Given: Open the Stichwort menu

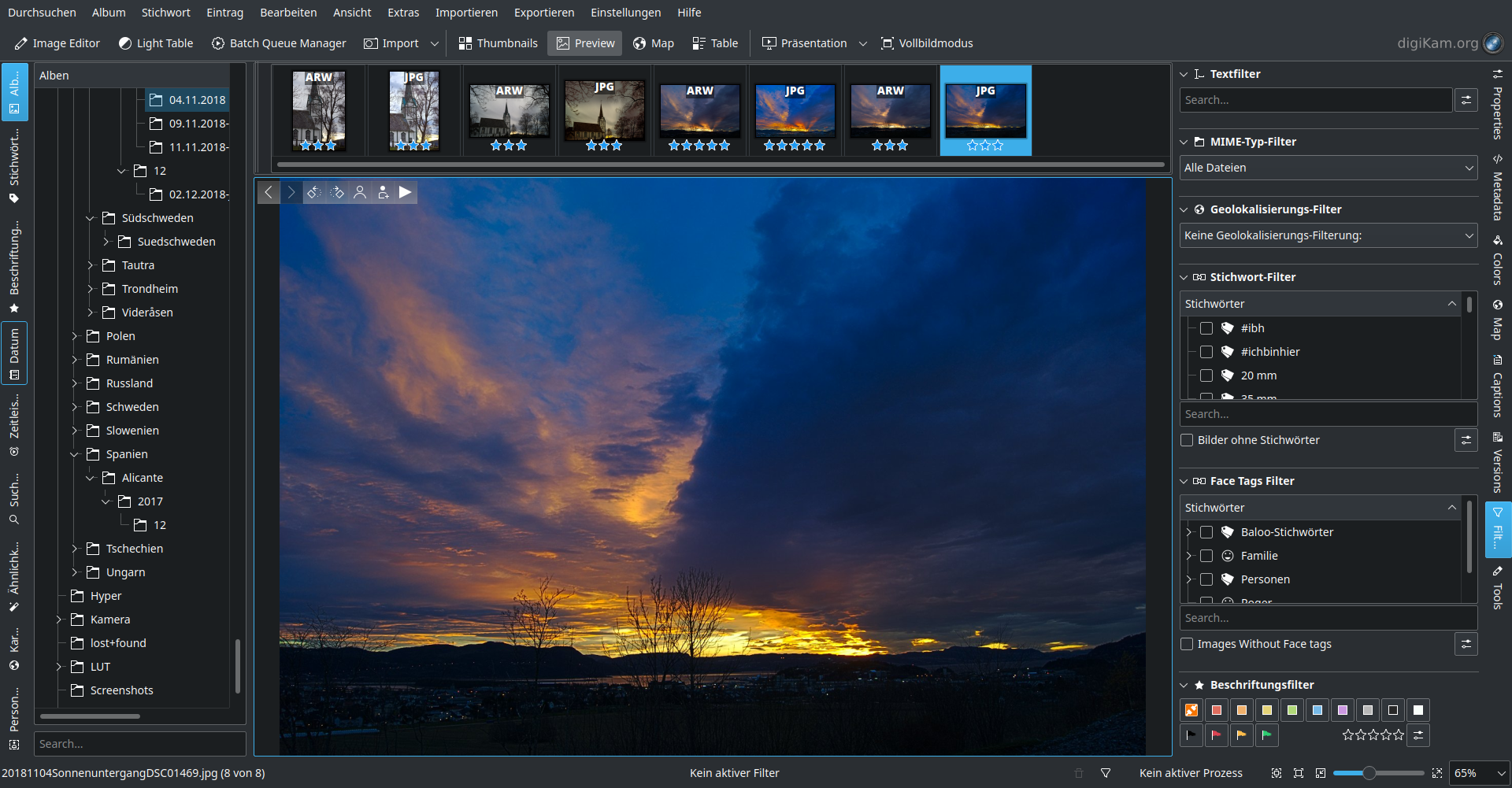Looking at the screenshot, I should pyautogui.click(x=166, y=13).
